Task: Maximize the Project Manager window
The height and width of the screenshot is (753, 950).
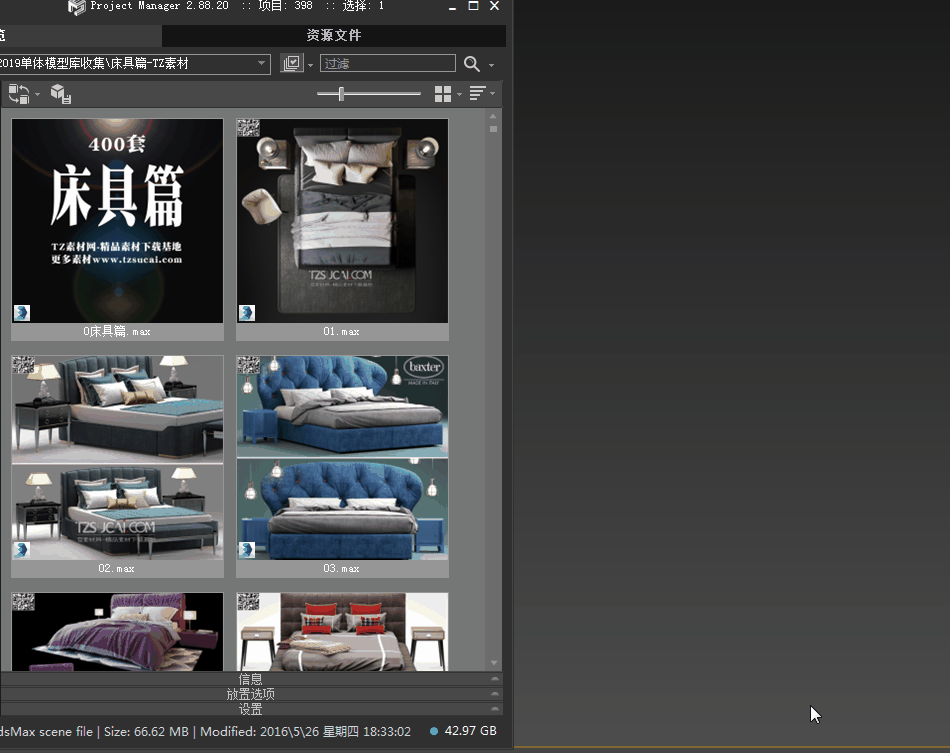Action: [474, 6]
